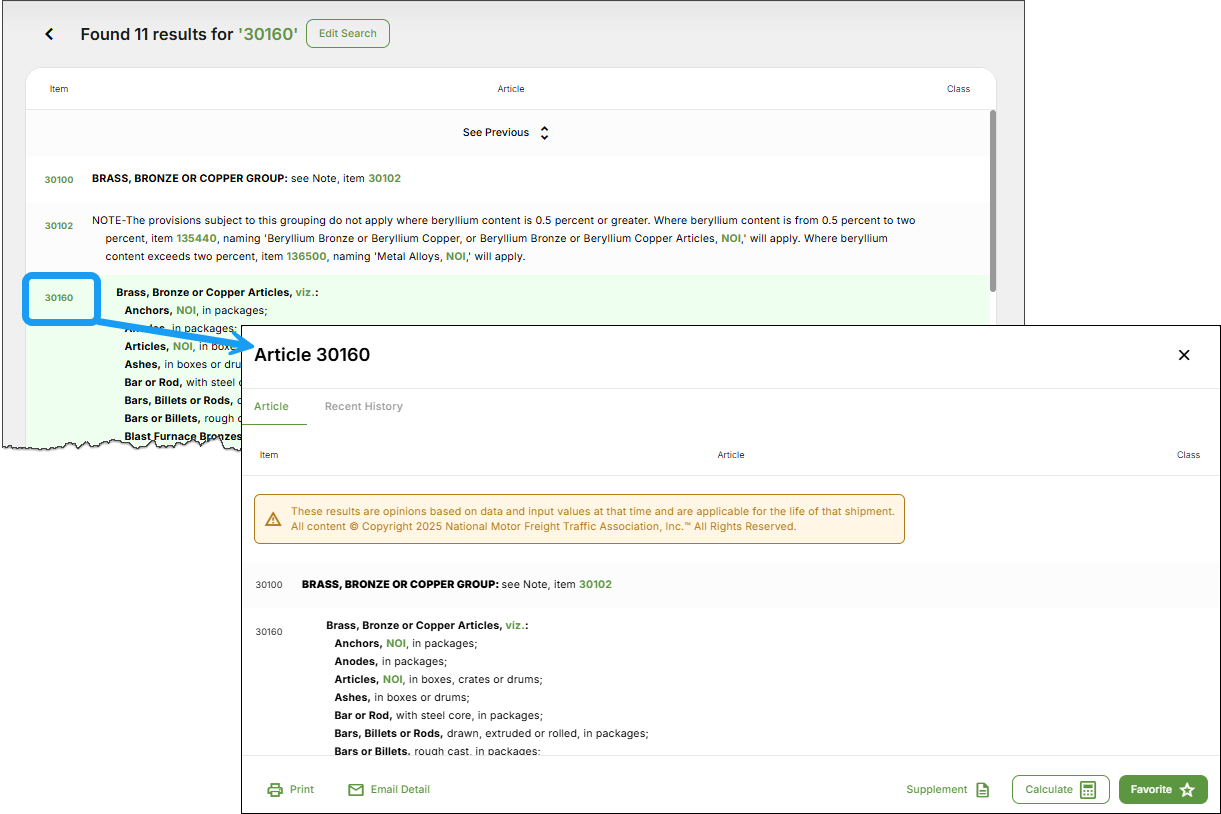The height and width of the screenshot is (814, 1221).
Task: Follow the 136500 item link
Action: point(306,257)
